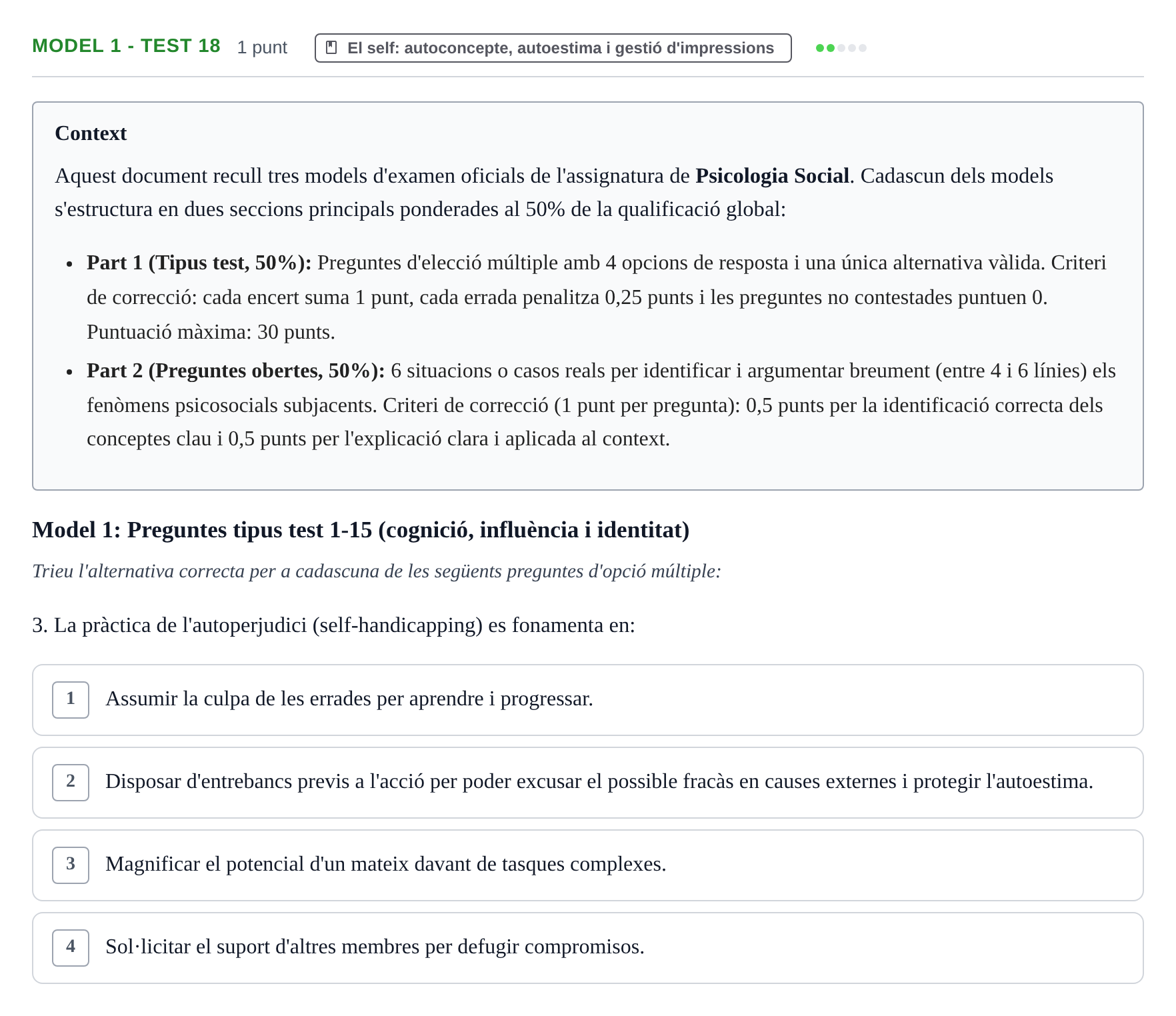The height and width of the screenshot is (1016, 1176).
Task: Click 'Part 1 (Tipus test, 50%):' label
Action: pyautogui.click(x=199, y=263)
